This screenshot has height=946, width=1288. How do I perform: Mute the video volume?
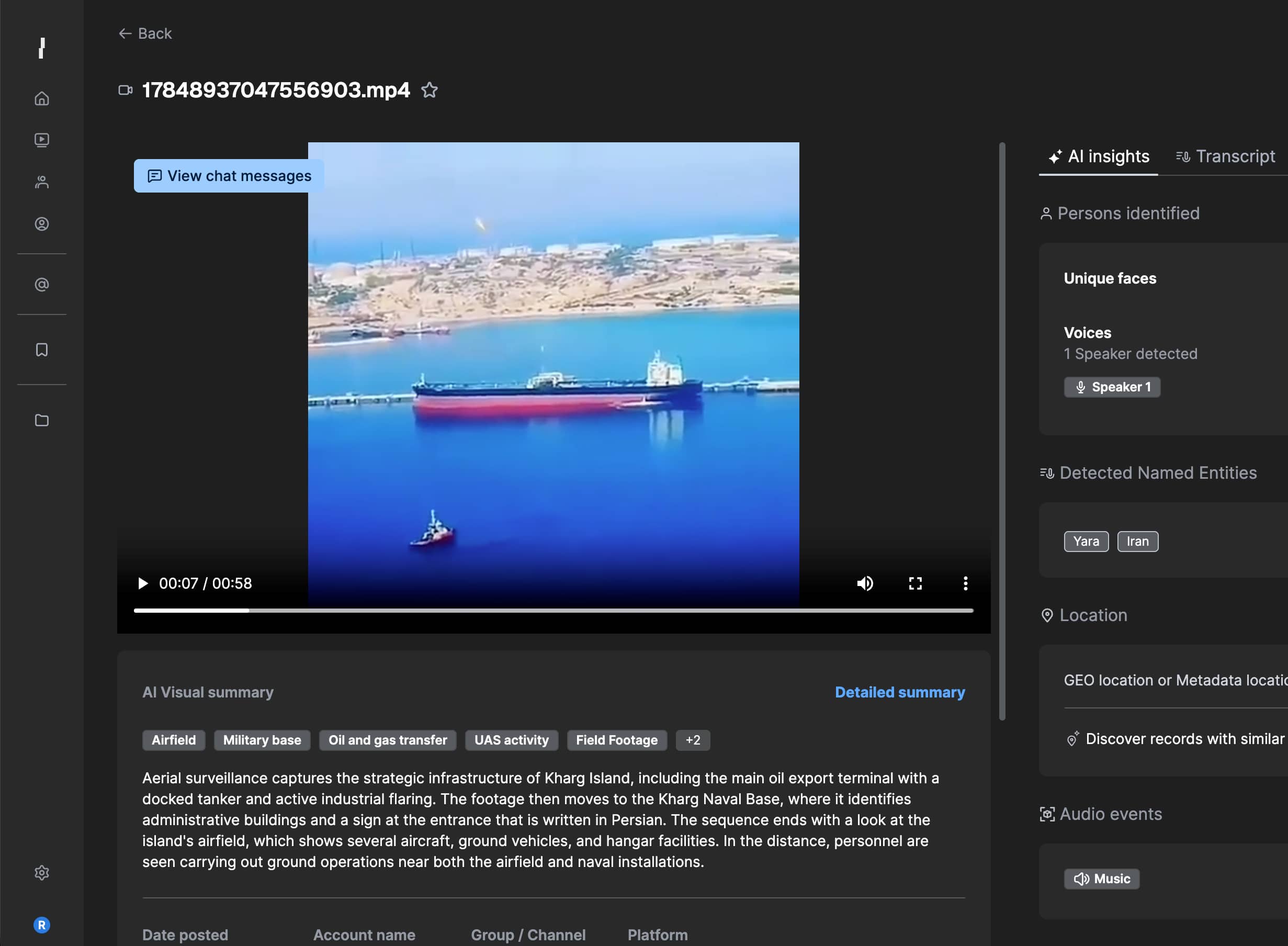865,583
